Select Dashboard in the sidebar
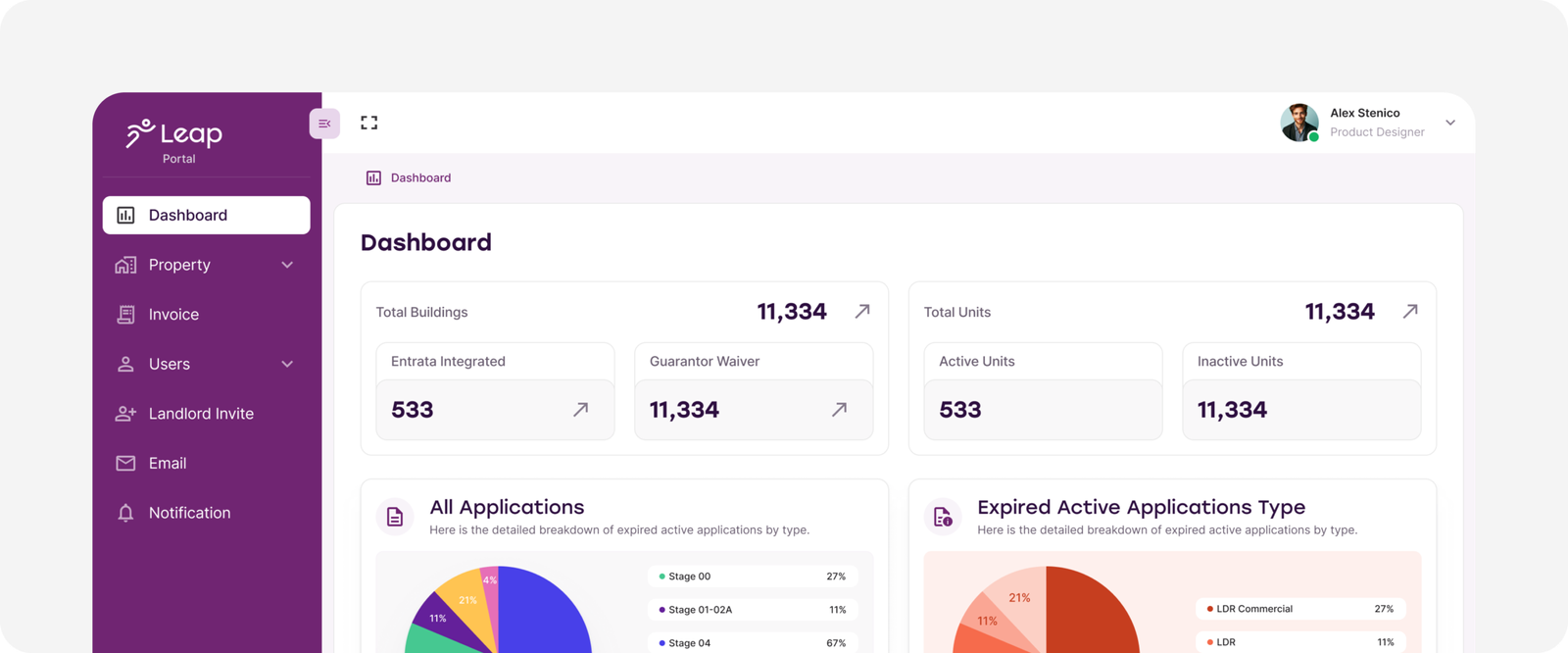This screenshot has height=653, width=1568. [x=206, y=215]
